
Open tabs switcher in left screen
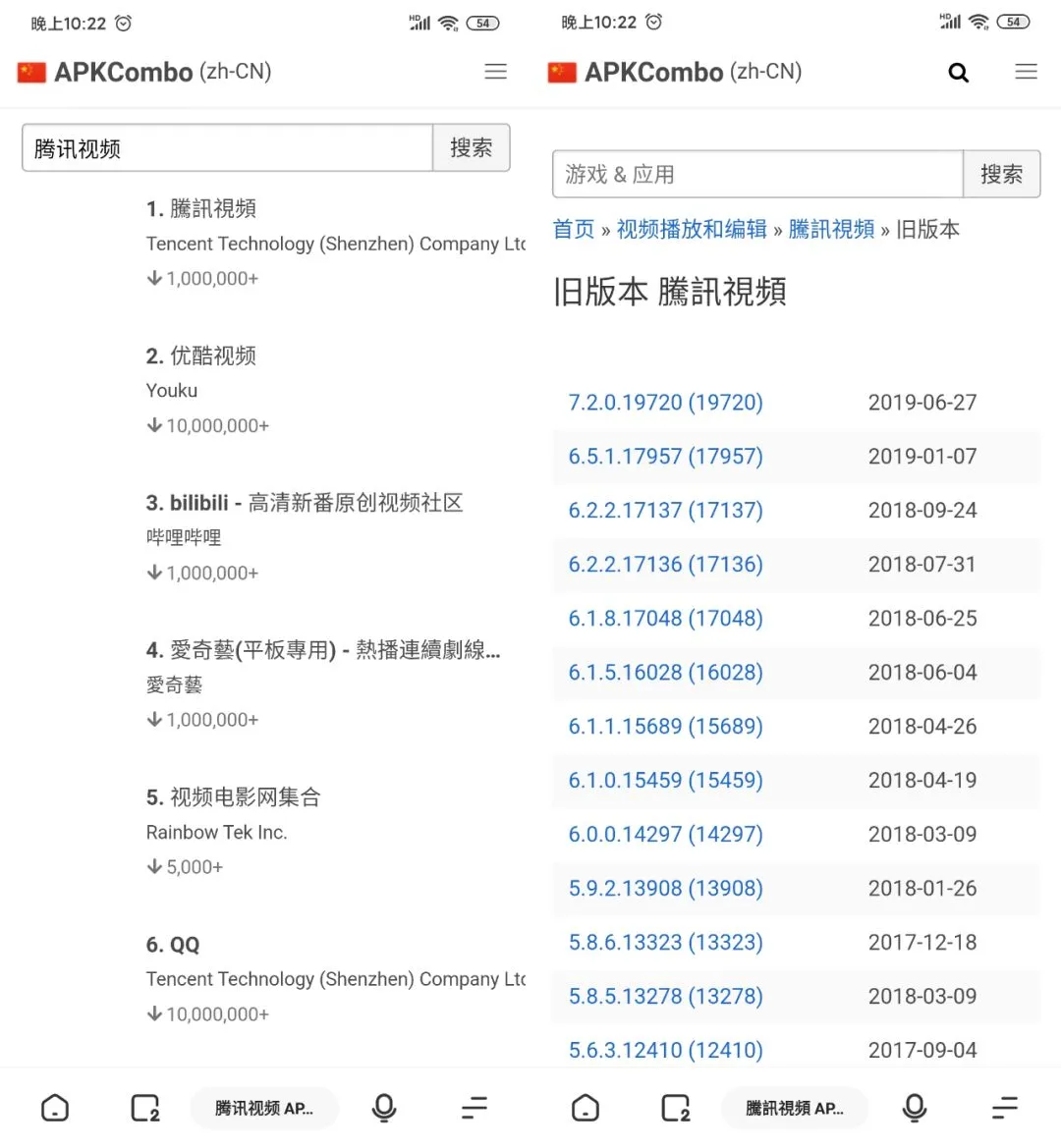145,1108
